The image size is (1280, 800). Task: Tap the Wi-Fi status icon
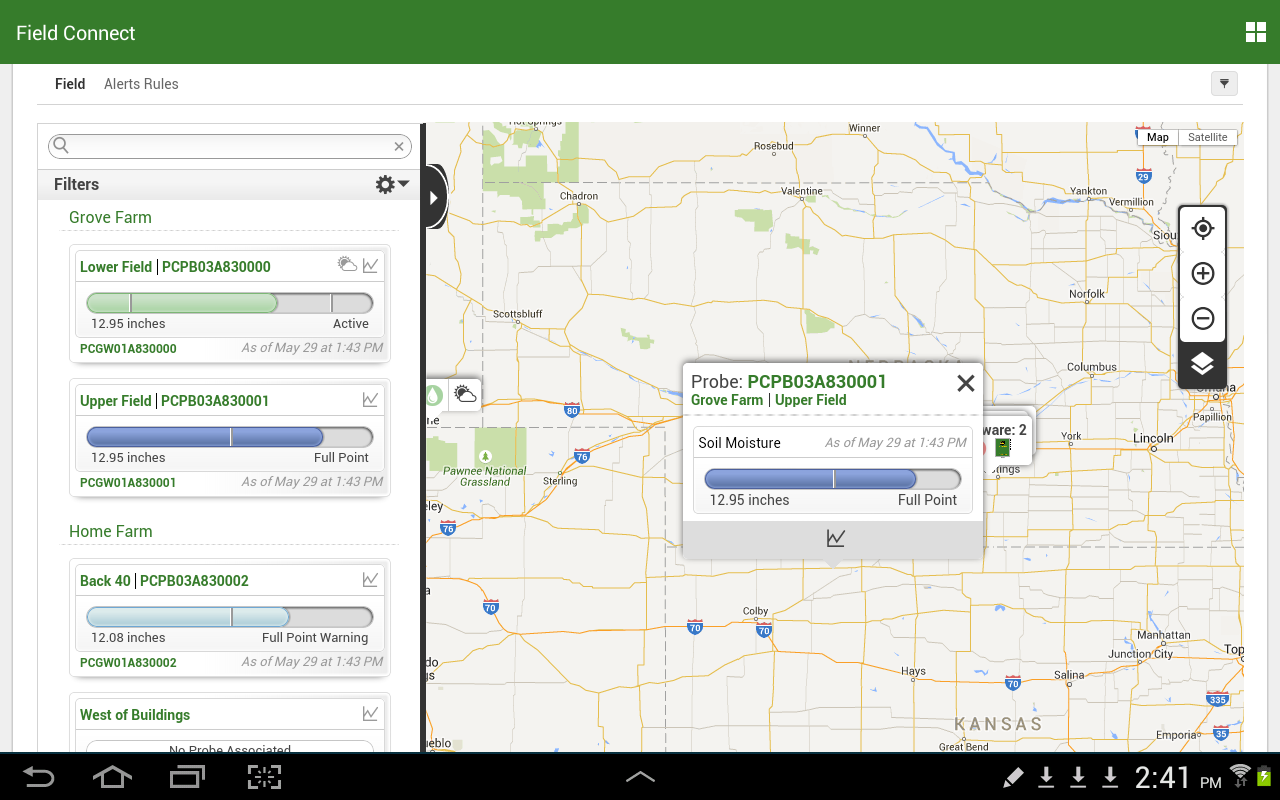(1240, 775)
